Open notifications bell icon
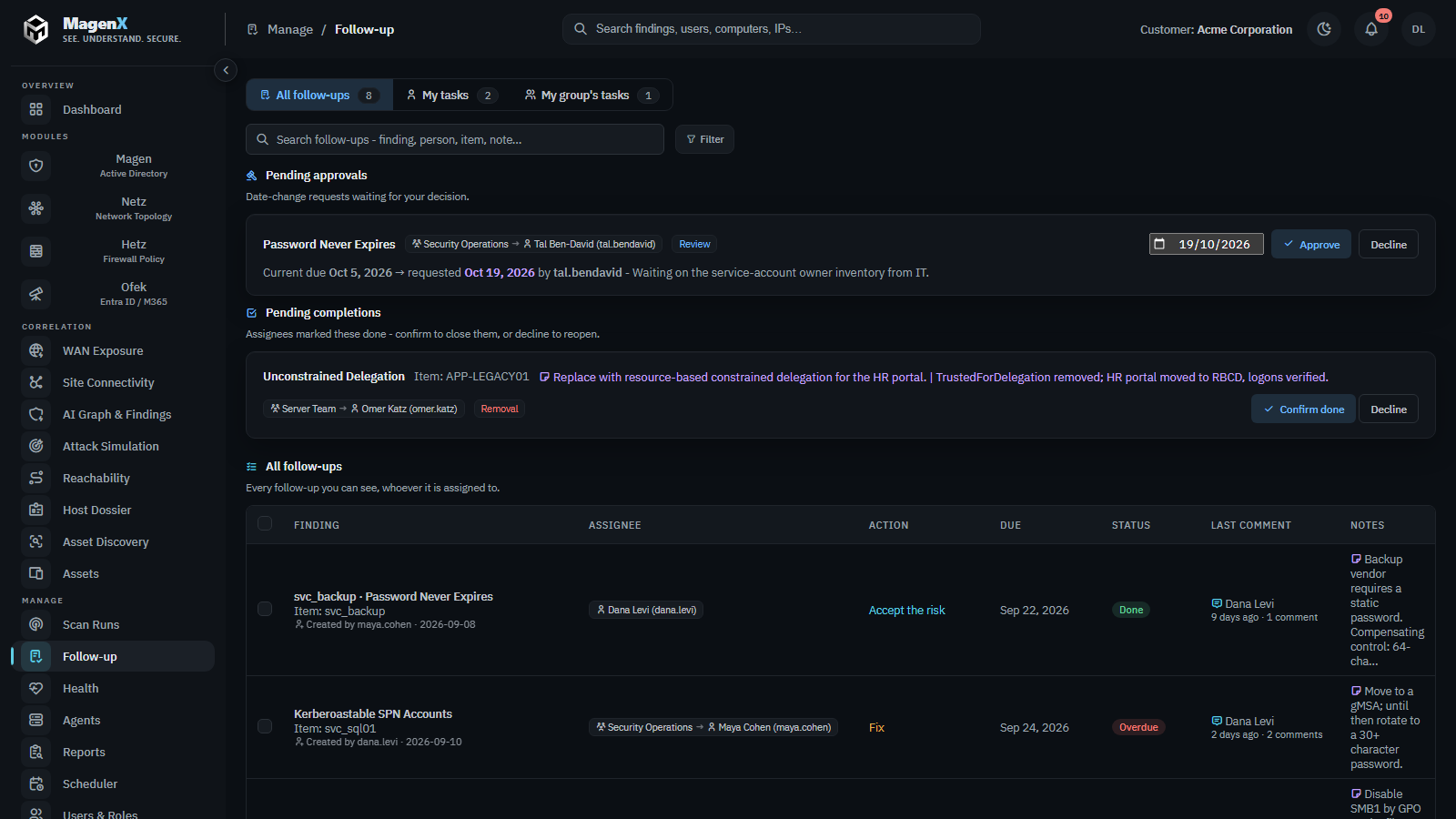1456x819 pixels. click(x=1371, y=29)
